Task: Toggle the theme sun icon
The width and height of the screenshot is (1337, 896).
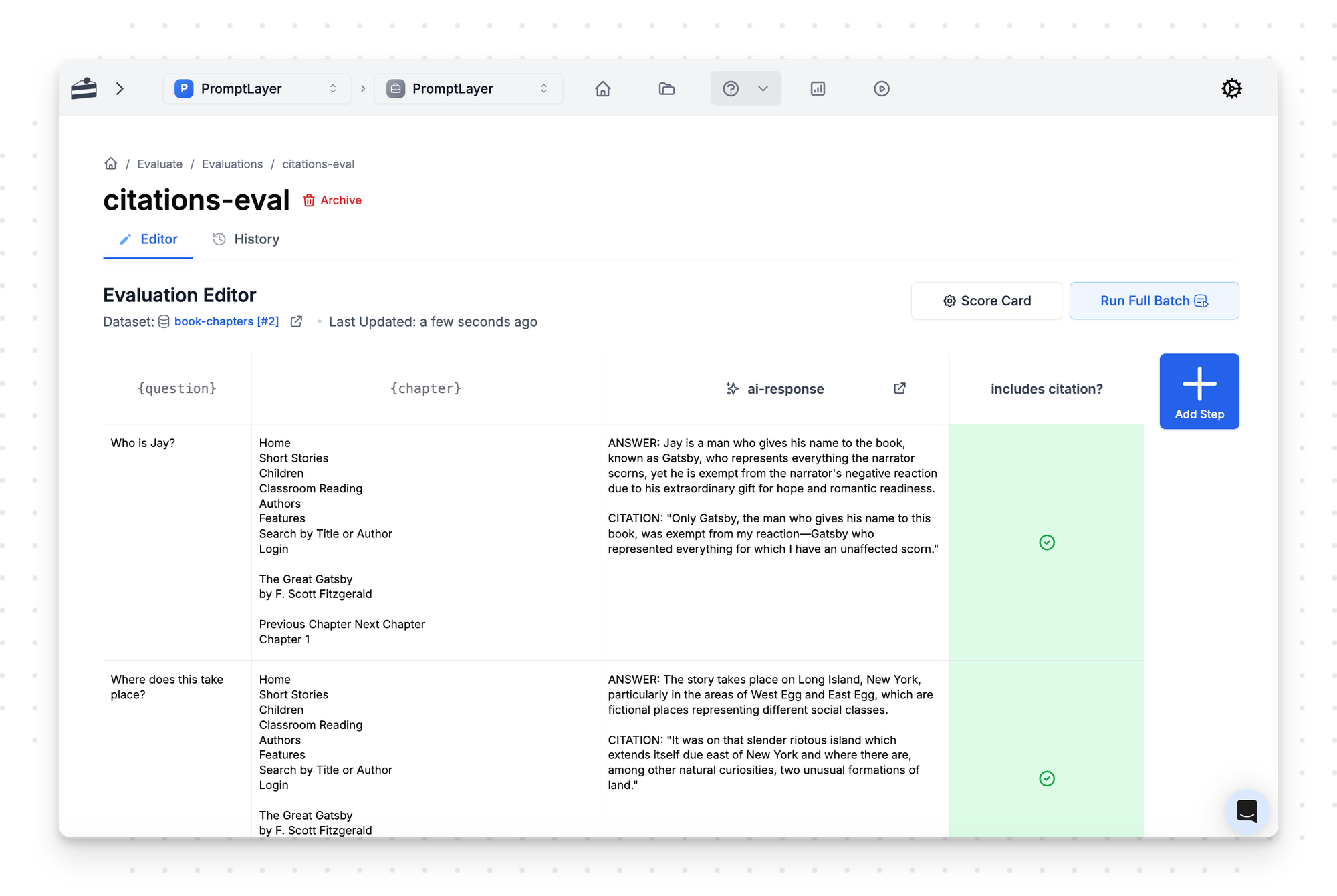Action: coord(1231,88)
